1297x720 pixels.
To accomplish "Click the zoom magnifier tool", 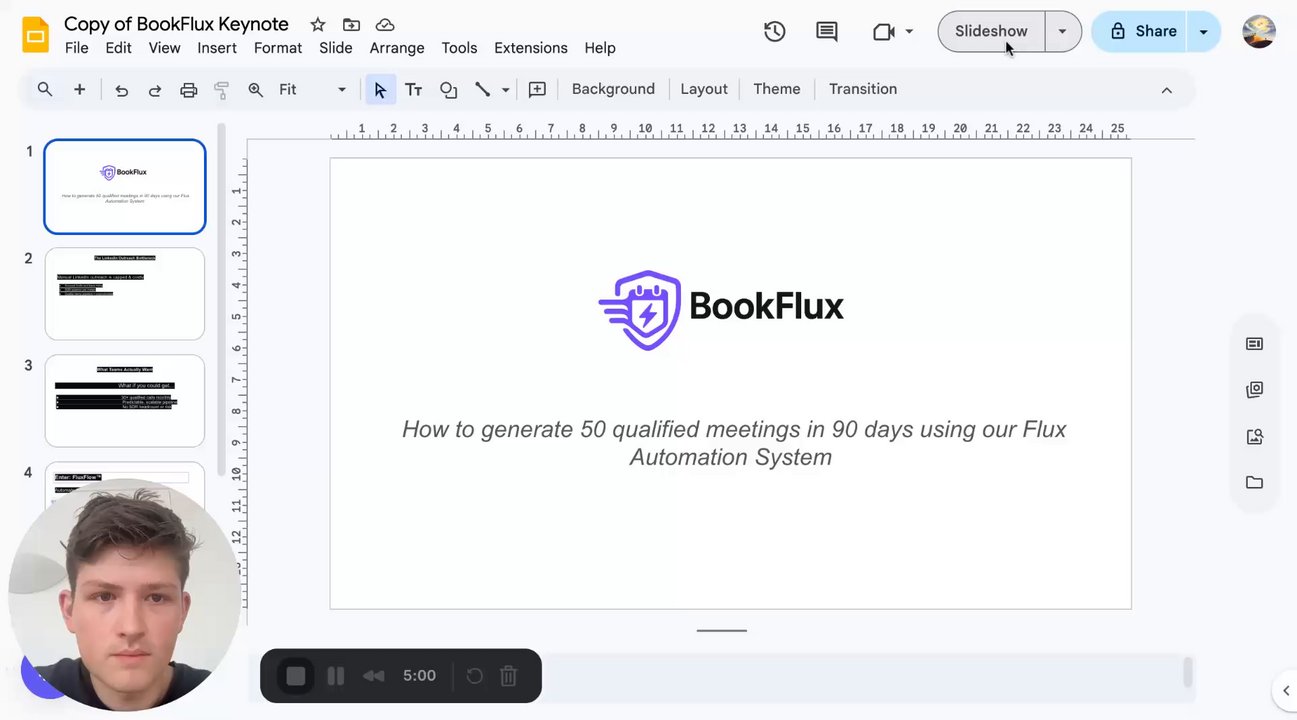I will coord(256,90).
